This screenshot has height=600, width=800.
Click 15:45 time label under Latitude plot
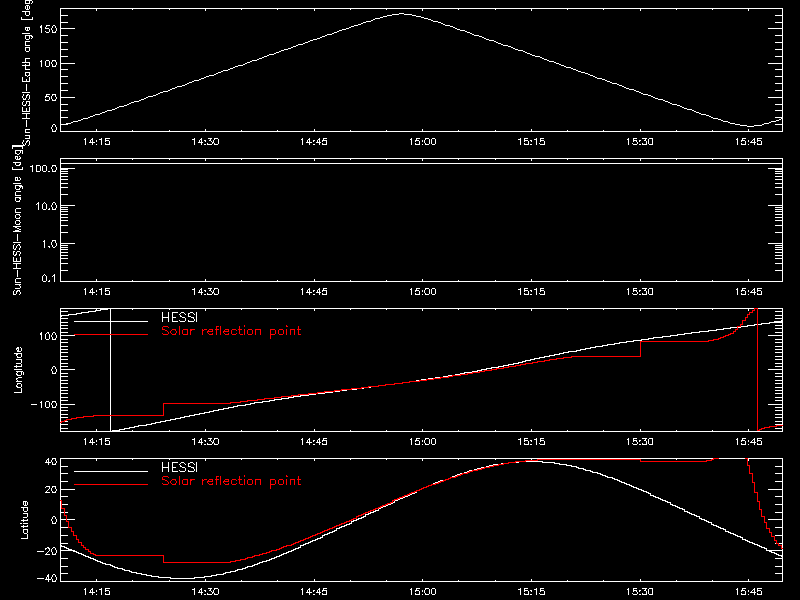[748, 591]
